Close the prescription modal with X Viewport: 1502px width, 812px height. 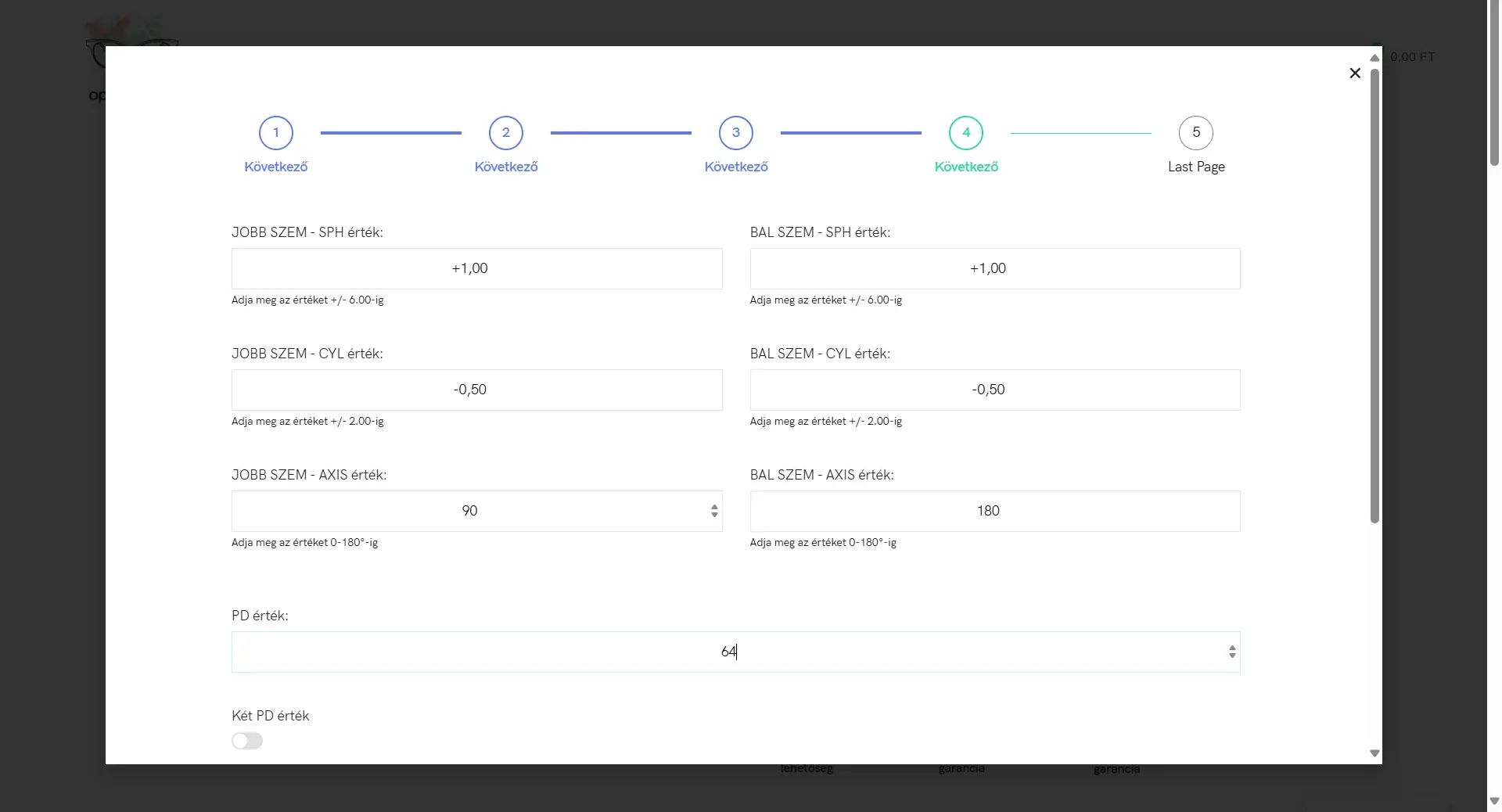[x=1355, y=73]
